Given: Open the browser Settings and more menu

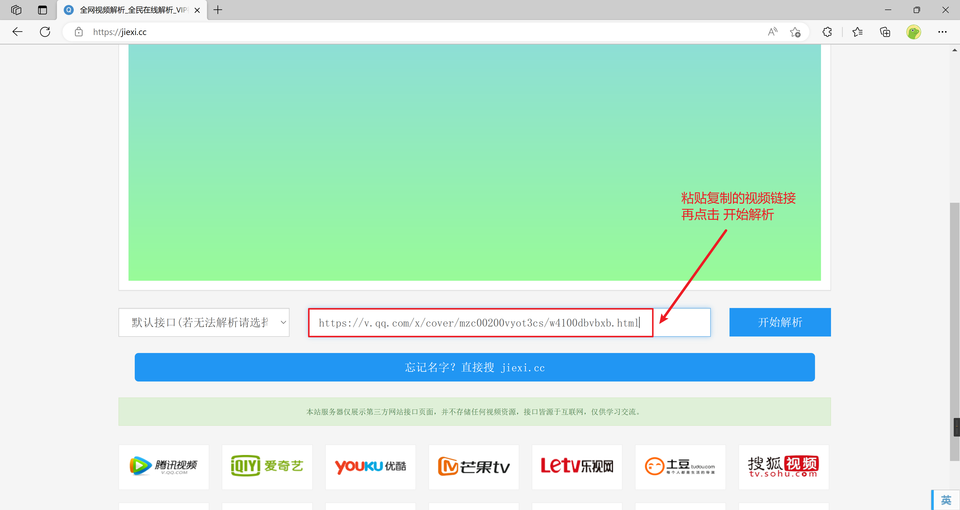Looking at the screenshot, I should coord(942,32).
